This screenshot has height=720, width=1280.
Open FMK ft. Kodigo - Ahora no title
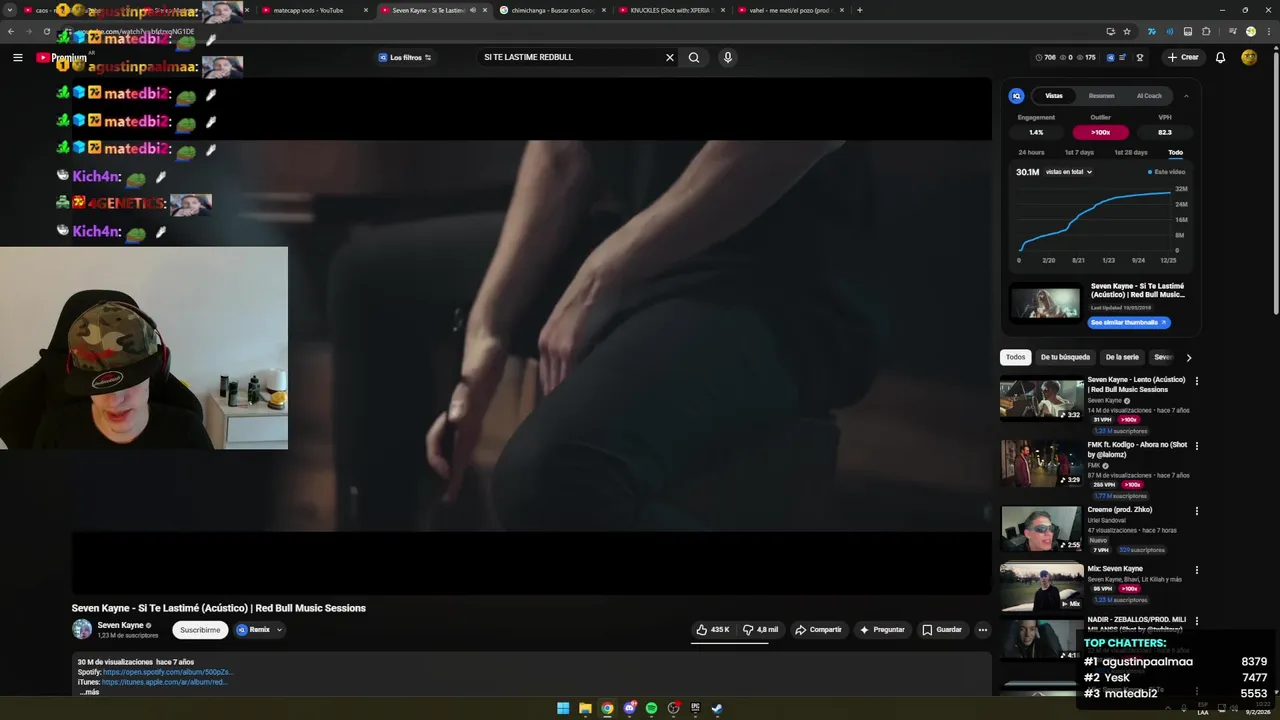pyautogui.click(x=1137, y=449)
